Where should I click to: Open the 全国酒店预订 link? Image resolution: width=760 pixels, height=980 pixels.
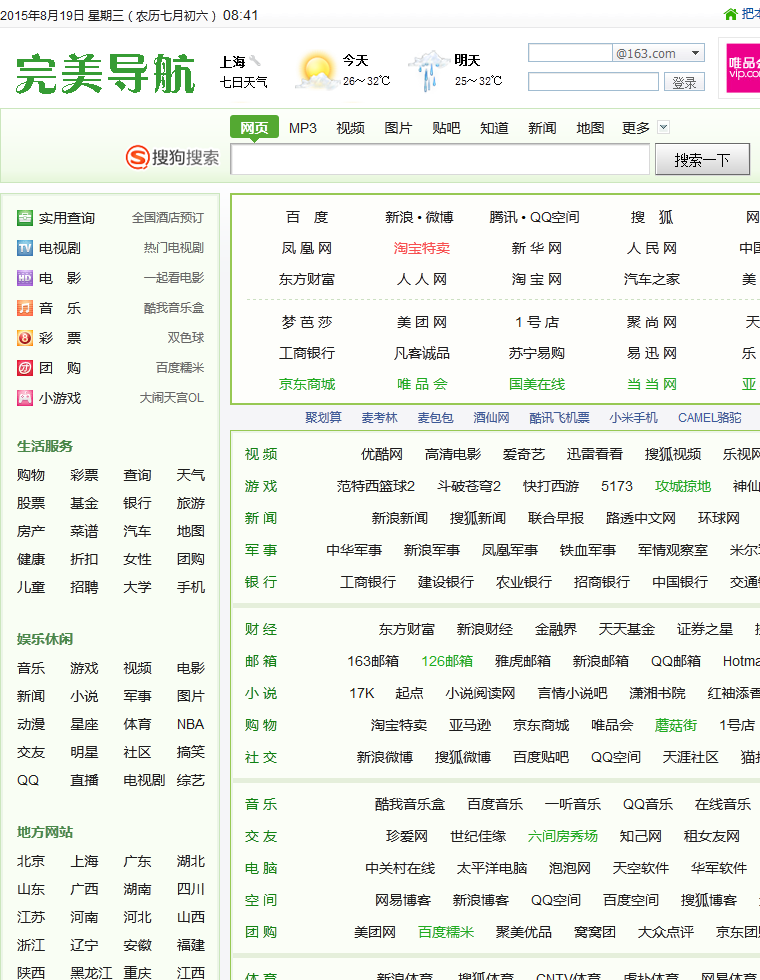(168, 218)
